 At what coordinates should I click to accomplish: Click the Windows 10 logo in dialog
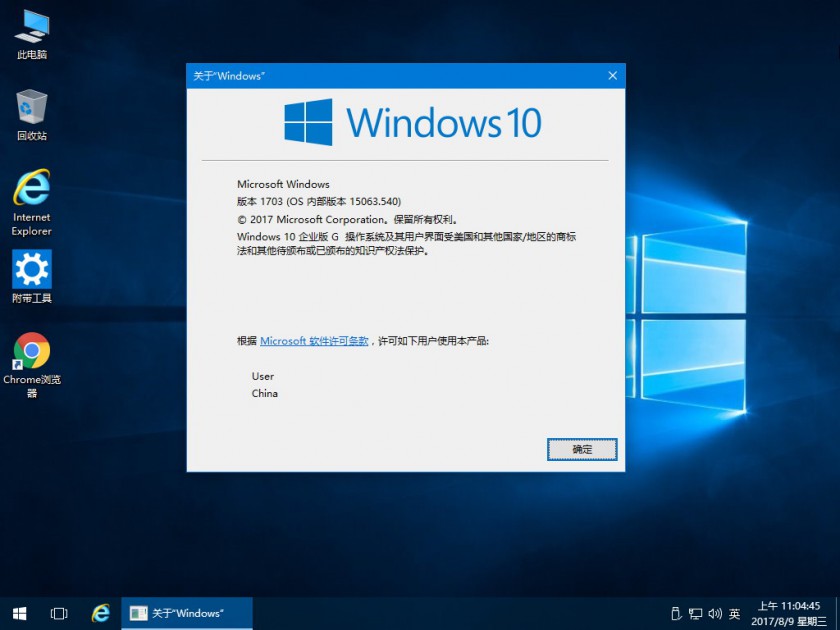[x=412, y=122]
